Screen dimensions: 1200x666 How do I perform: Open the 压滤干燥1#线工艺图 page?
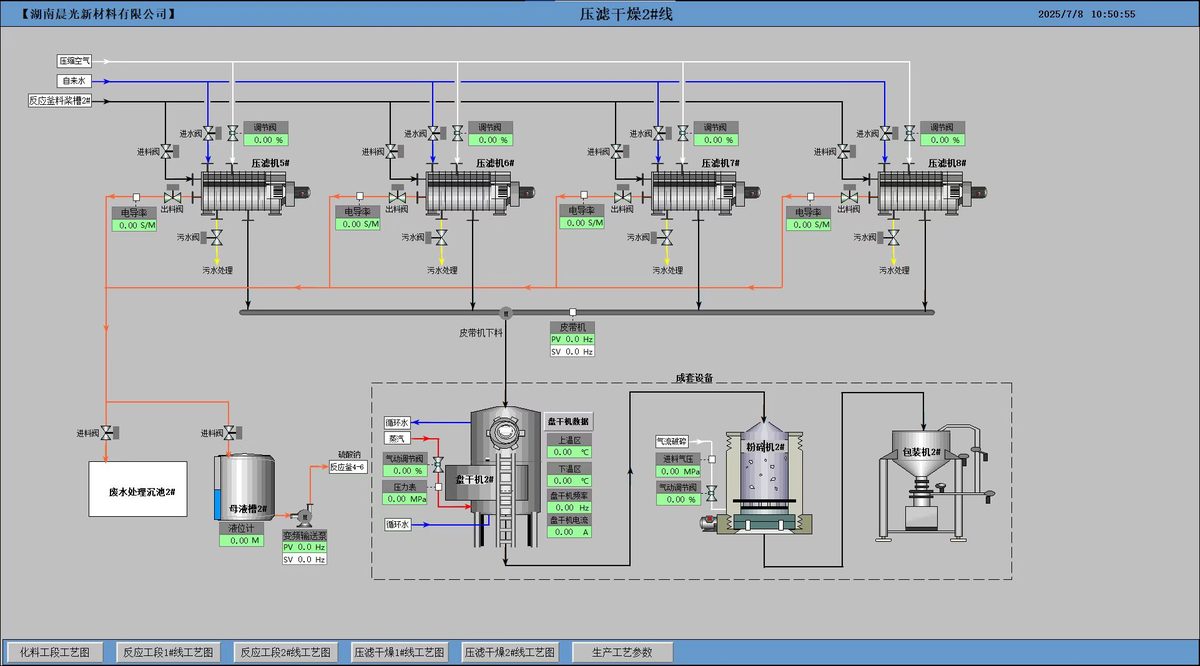[399, 652]
